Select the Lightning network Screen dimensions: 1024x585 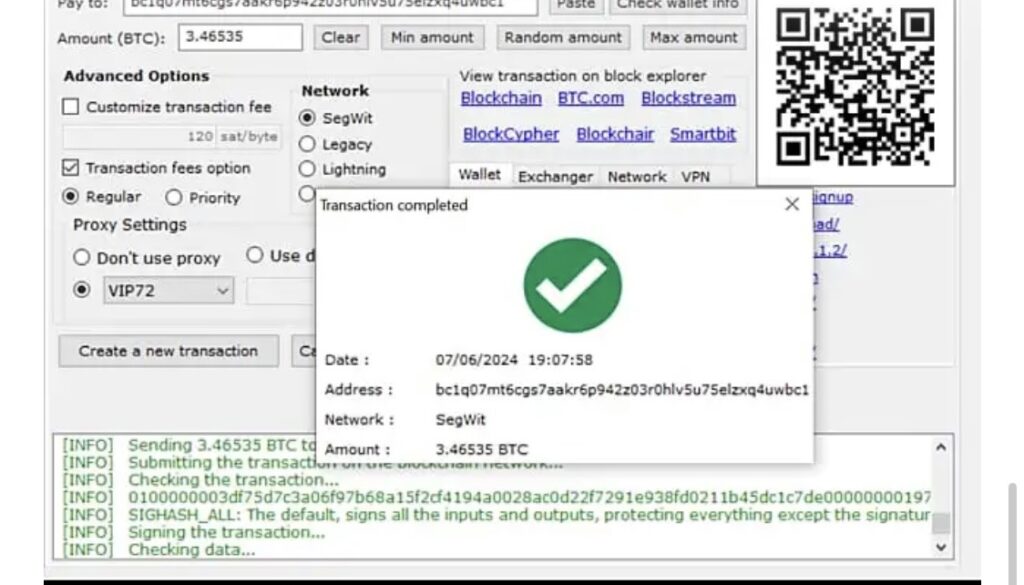[307, 169]
